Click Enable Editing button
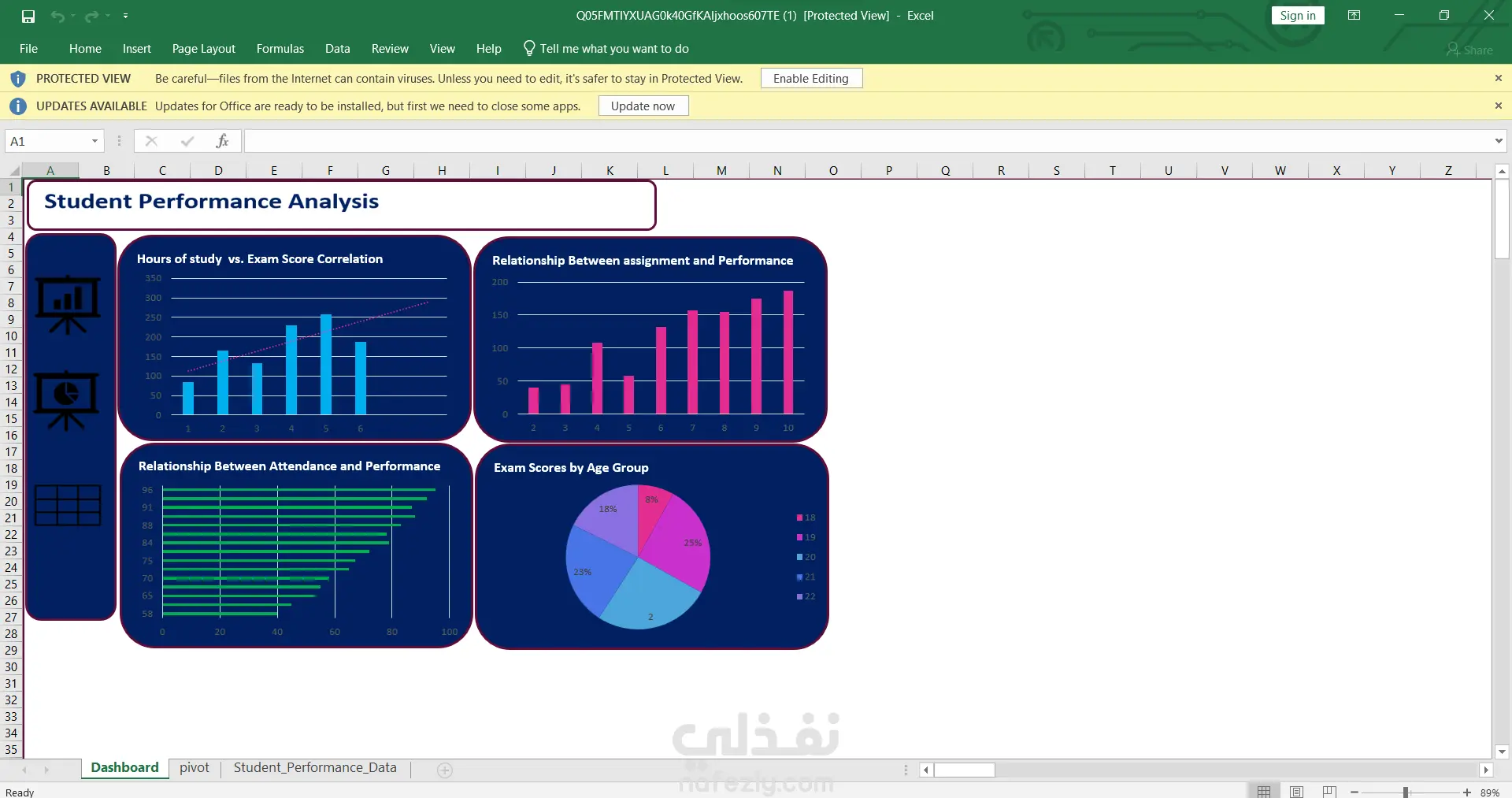 pyautogui.click(x=811, y=79)
